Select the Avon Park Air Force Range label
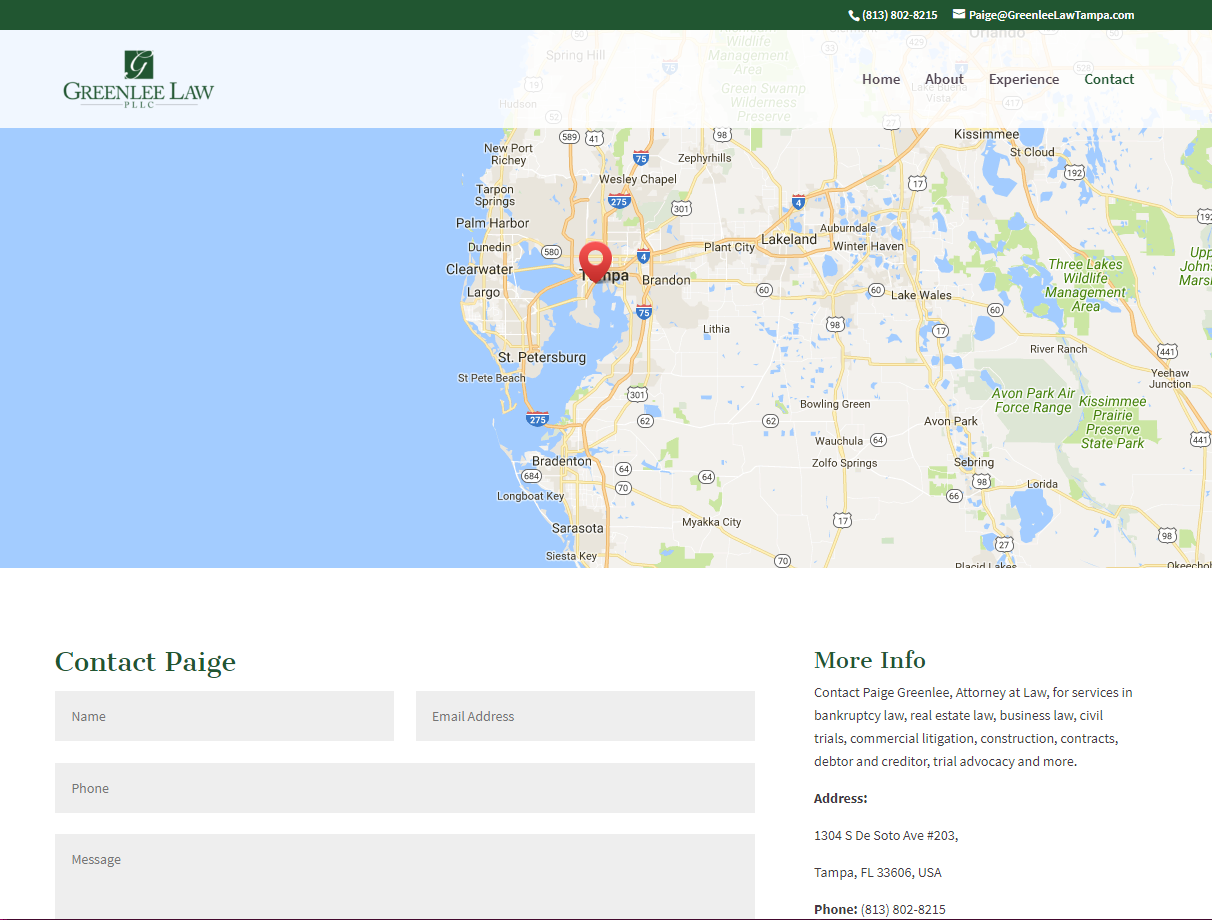Screen dimensions: 1212x920 click(1033, 400)
